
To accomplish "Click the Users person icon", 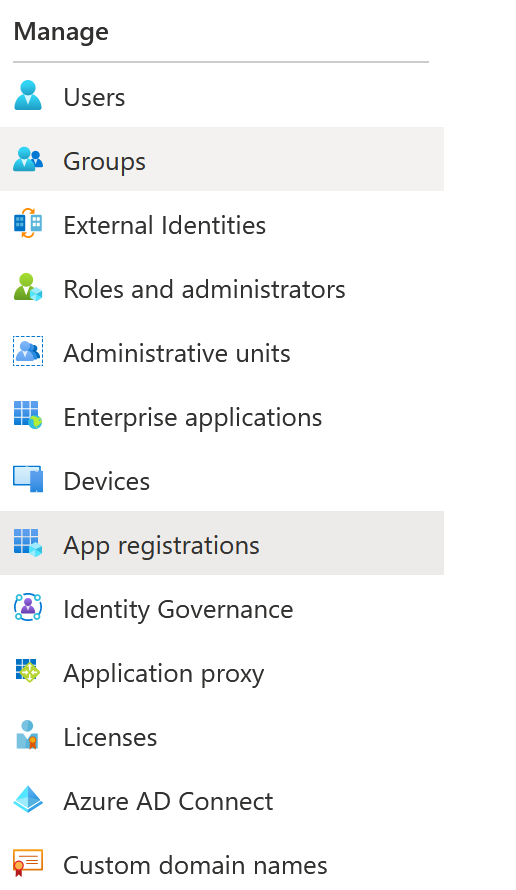I will 28,95.
